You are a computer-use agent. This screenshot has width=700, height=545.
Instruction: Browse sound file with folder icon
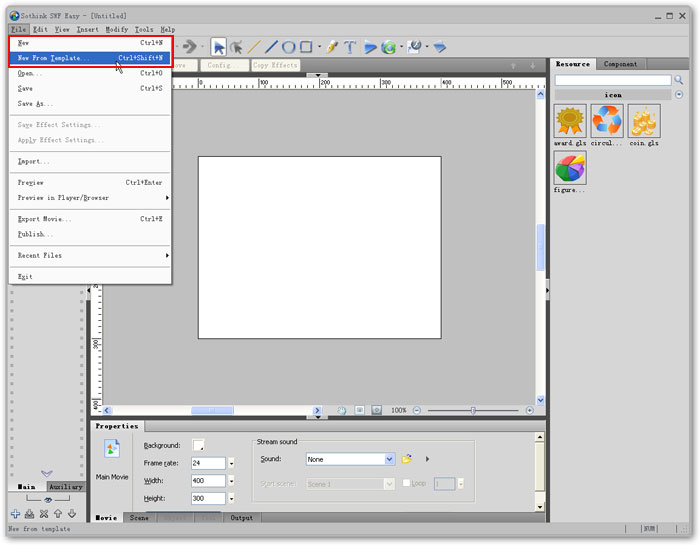pos(407,459)
